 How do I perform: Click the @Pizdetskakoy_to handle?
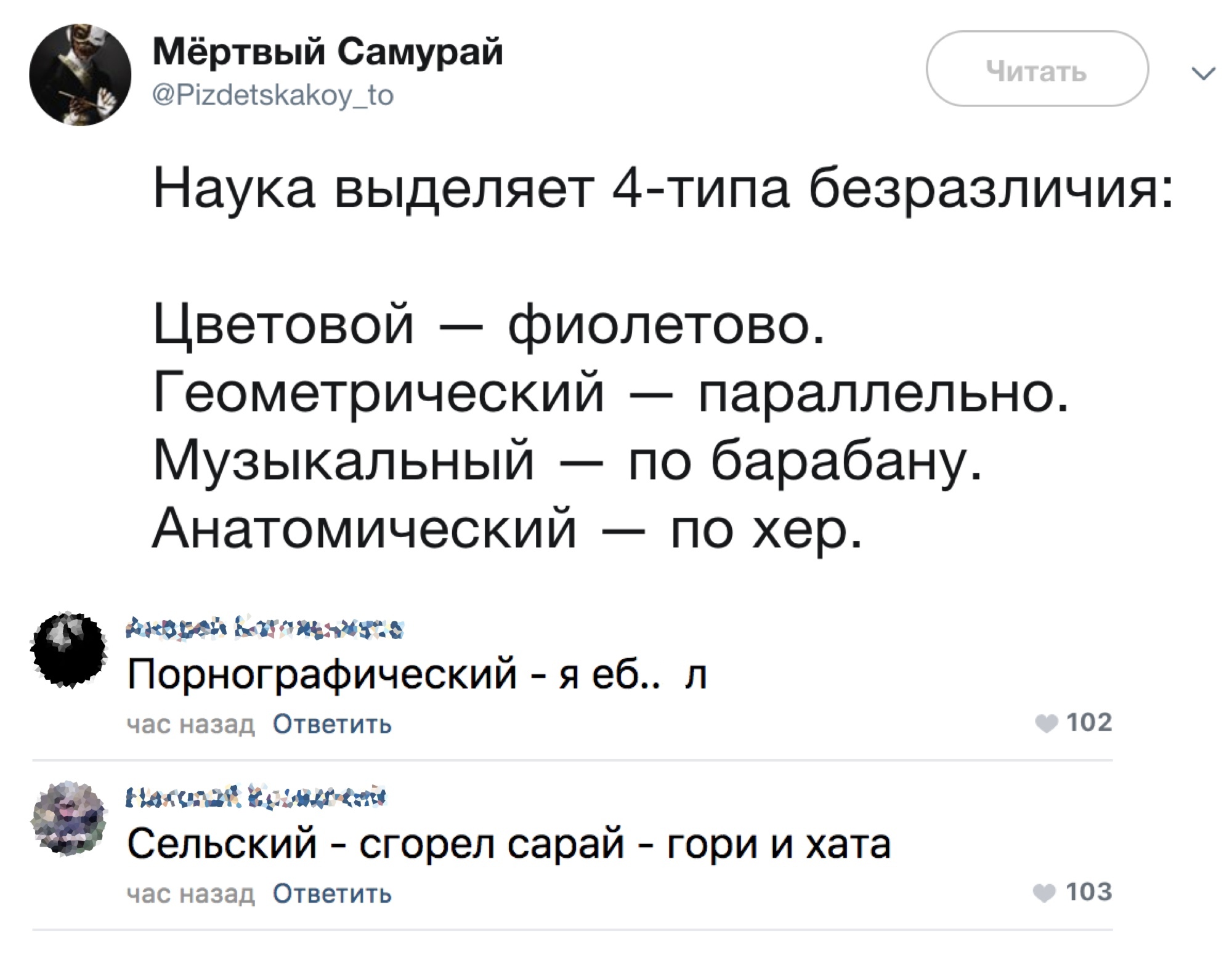[273, 95]
